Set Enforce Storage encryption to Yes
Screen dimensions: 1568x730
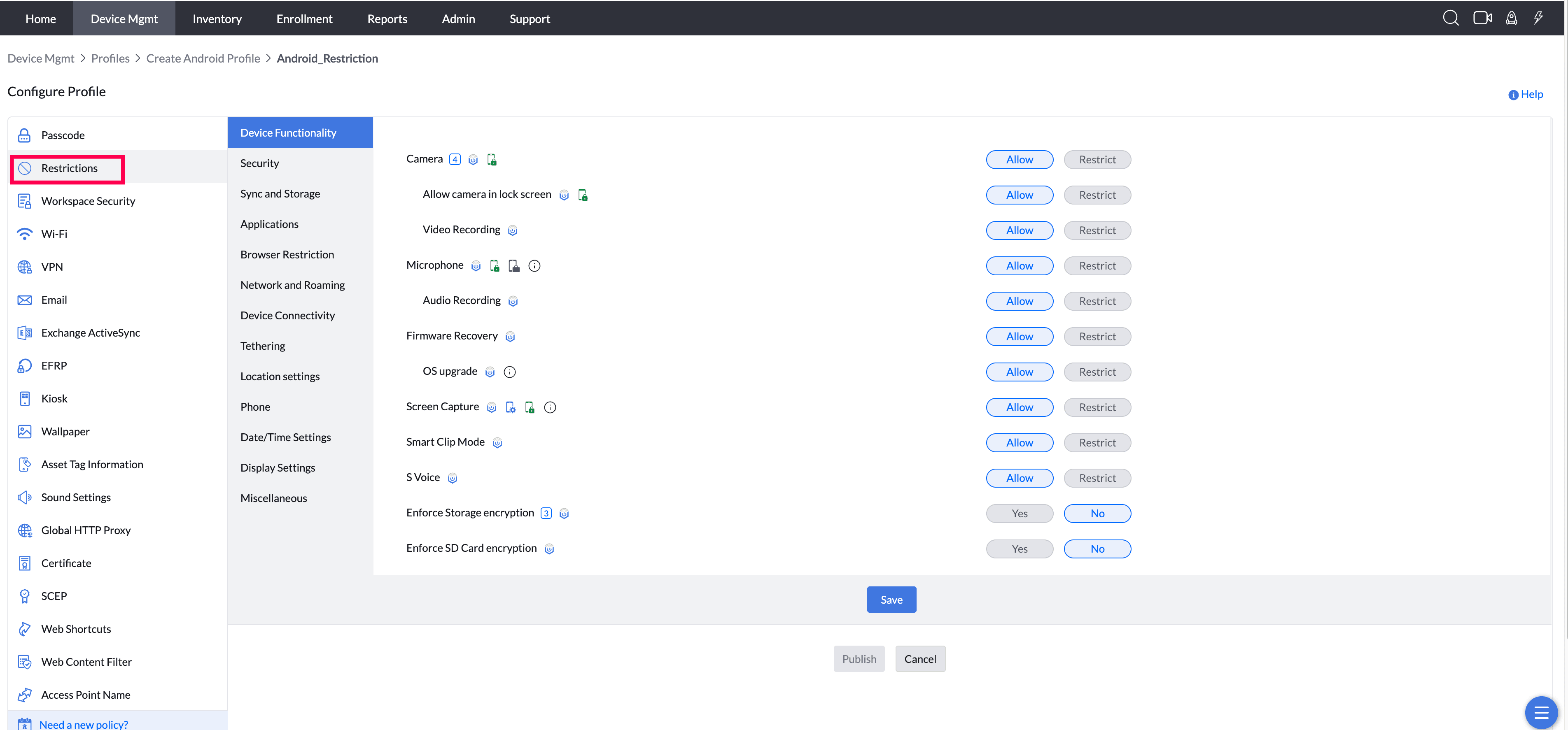tap(1020, 513)
